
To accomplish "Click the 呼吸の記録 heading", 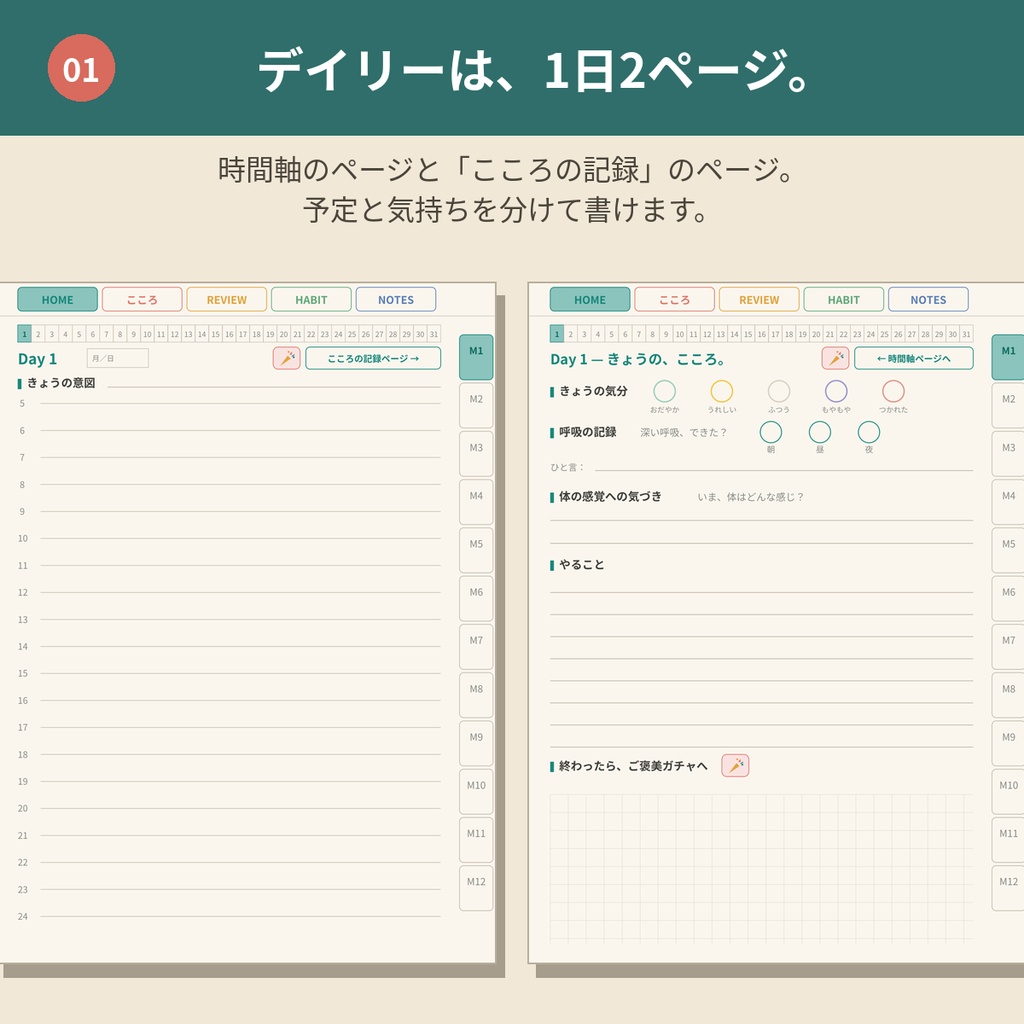I will coord(587,432).
